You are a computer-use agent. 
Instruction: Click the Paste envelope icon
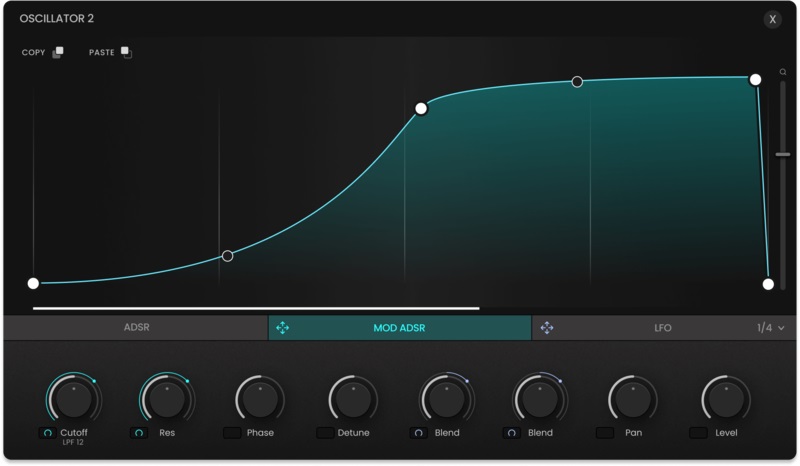point(126,53)
